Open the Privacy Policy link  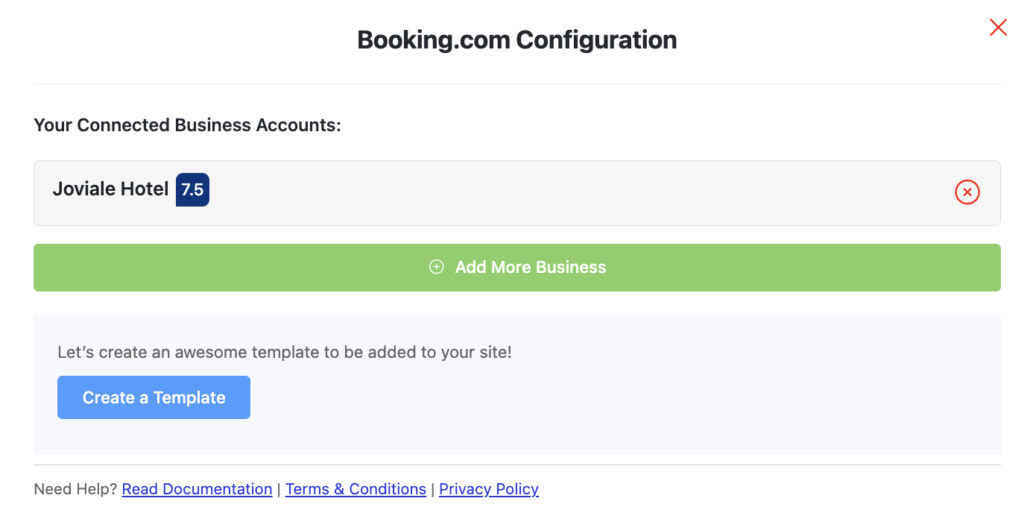(488, 489)
